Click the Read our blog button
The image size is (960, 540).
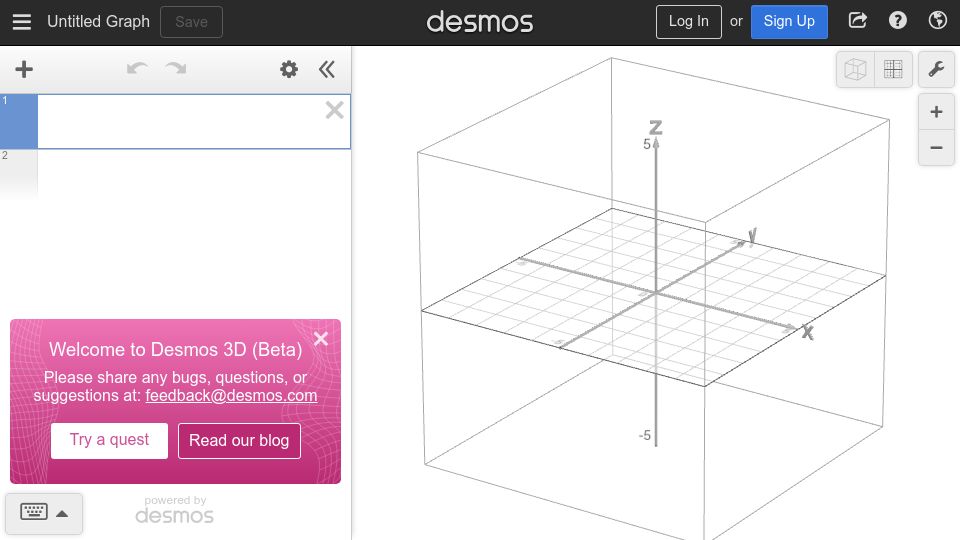(239, 440)
